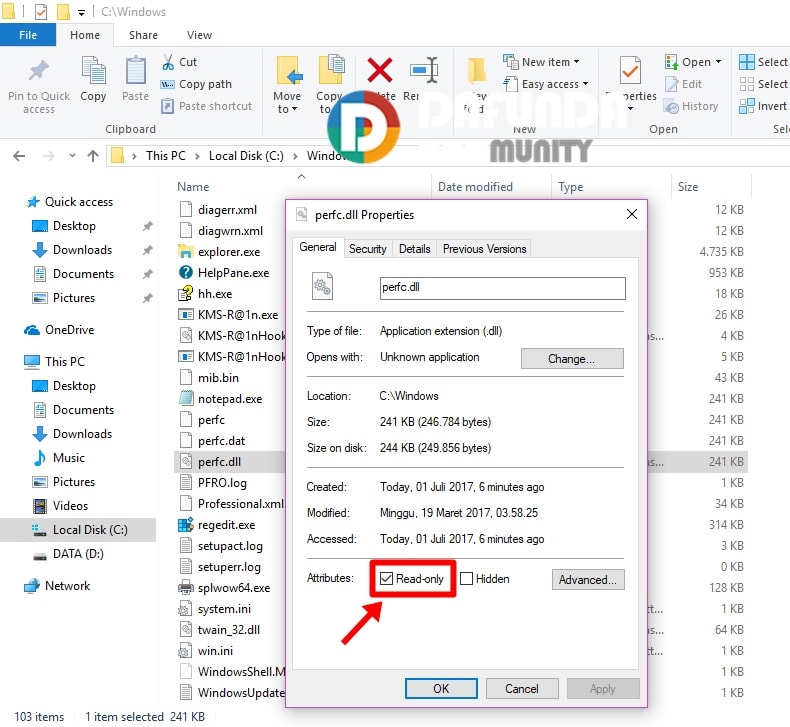Click the Advanced... button
The image size is (790, 727).
pos(588,579)
